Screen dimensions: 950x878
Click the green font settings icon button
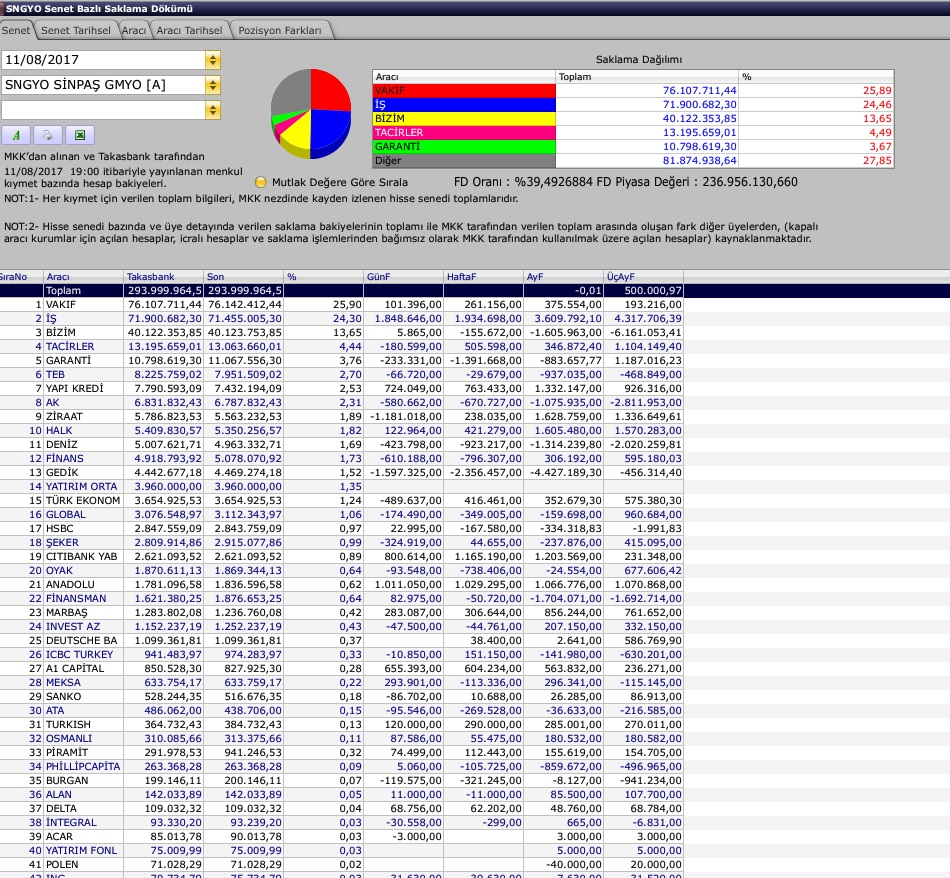(16, 135)
